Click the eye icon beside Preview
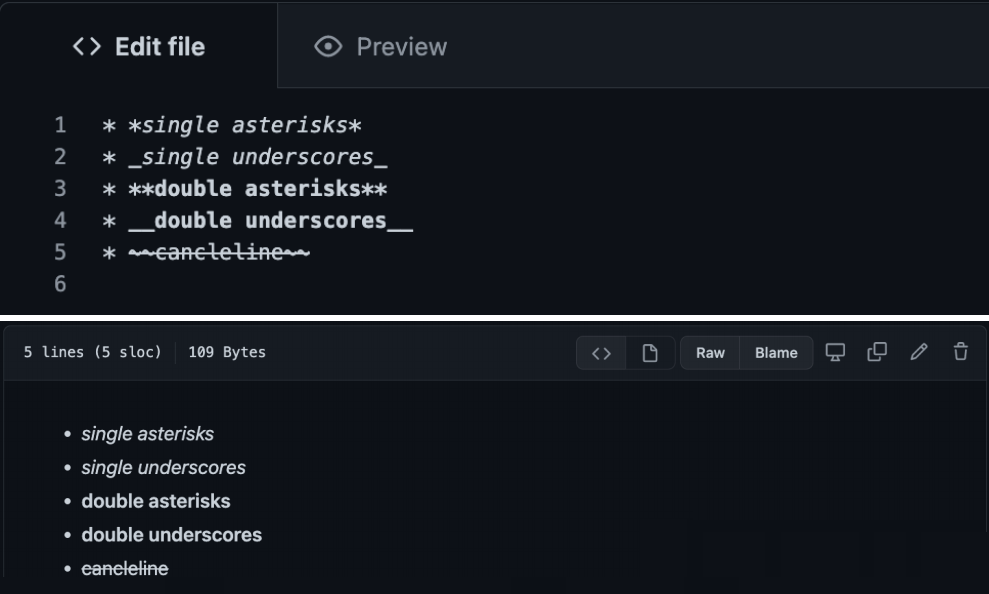989x594 pixels. coord(328,47)
